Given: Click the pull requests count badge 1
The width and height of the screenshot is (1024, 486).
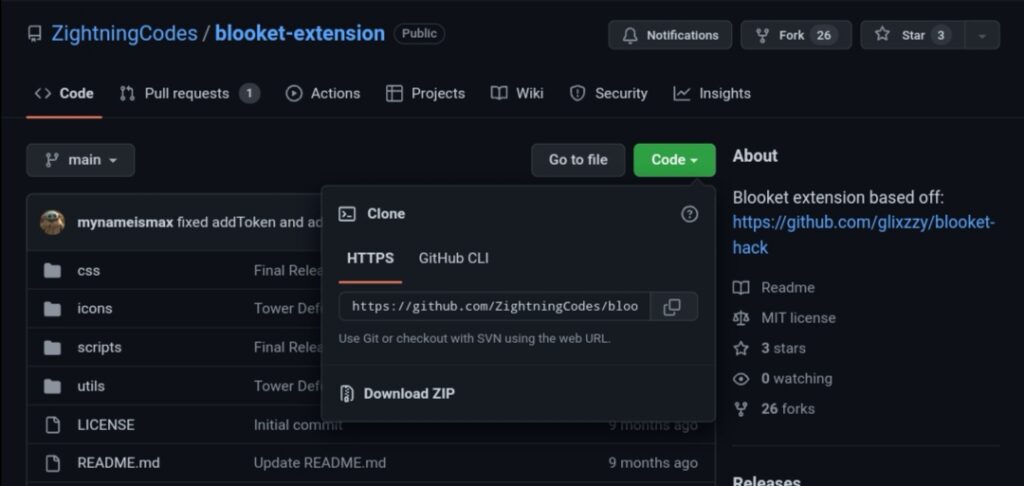Looking at the screenshot, I should point(249,93).
